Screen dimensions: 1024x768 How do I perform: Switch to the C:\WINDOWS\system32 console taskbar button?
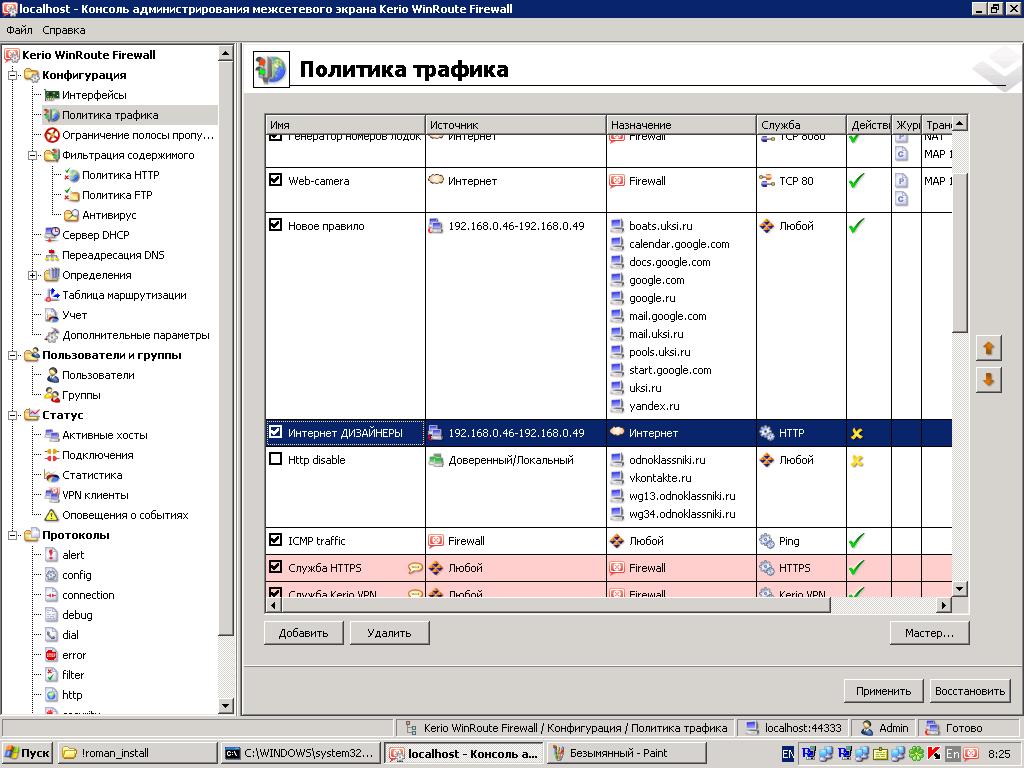pyautogui.click(x=301, y=753)
